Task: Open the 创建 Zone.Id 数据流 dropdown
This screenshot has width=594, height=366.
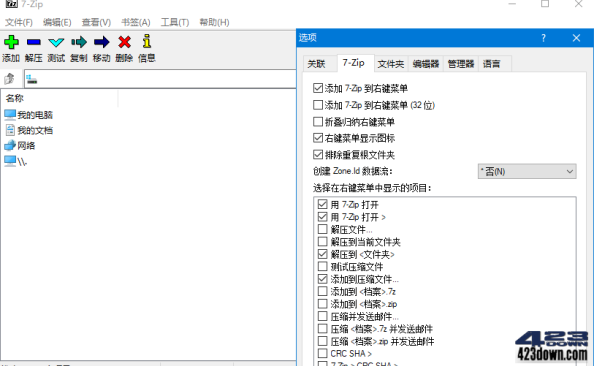Action: coord(527,172)
